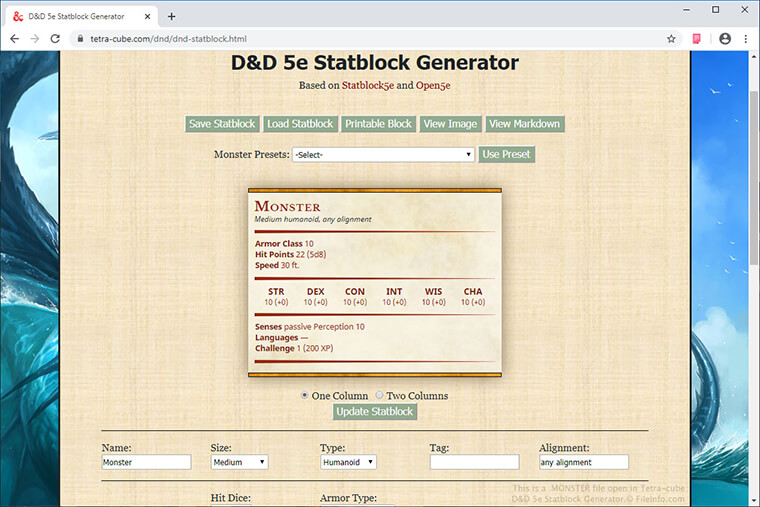Viewport: 760px width, 507px height.
Task: Open the Monster Presets dropdown
Action: 383,155
